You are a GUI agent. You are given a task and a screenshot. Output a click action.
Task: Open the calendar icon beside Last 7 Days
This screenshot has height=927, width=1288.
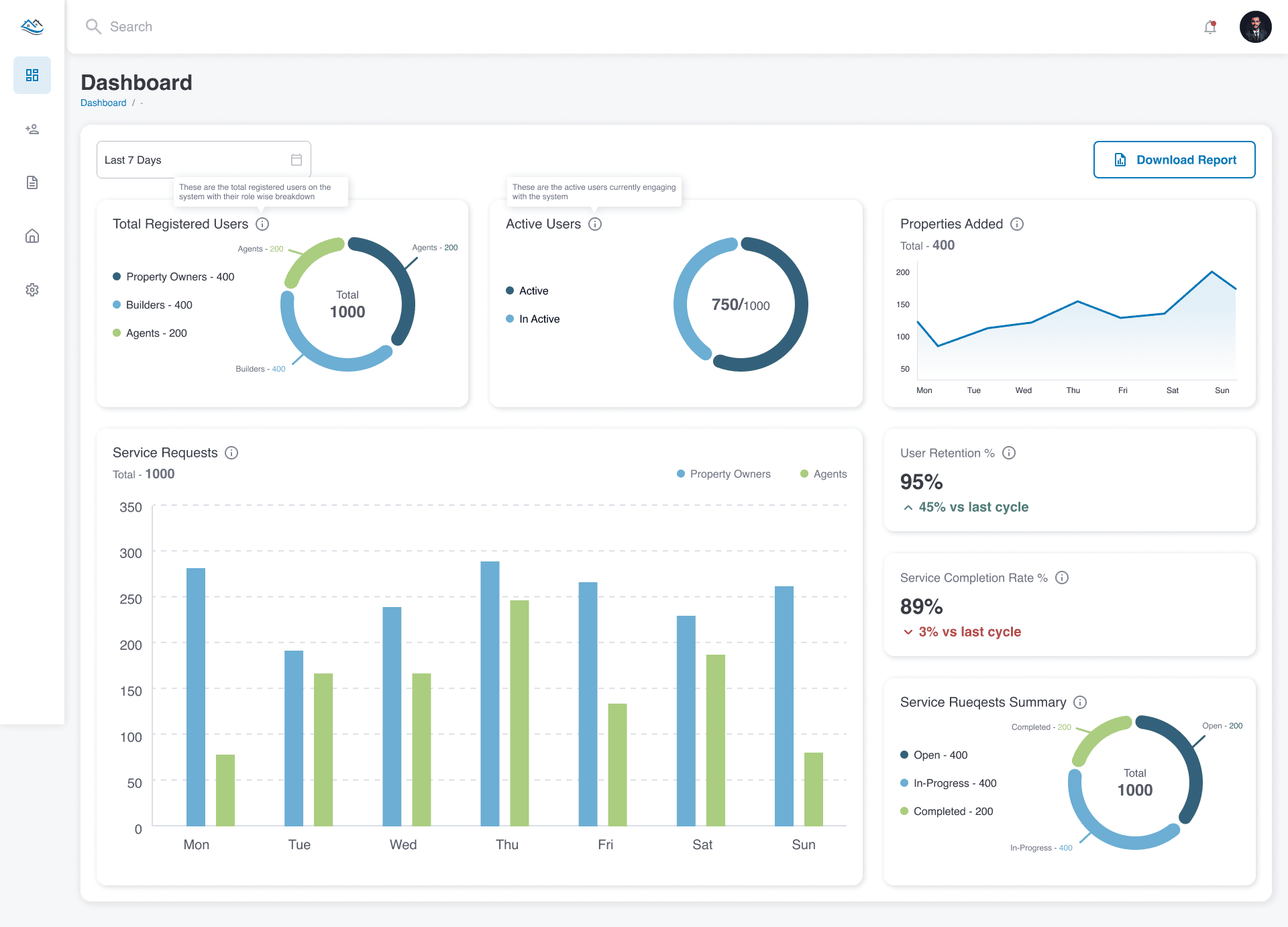[296, 159]
